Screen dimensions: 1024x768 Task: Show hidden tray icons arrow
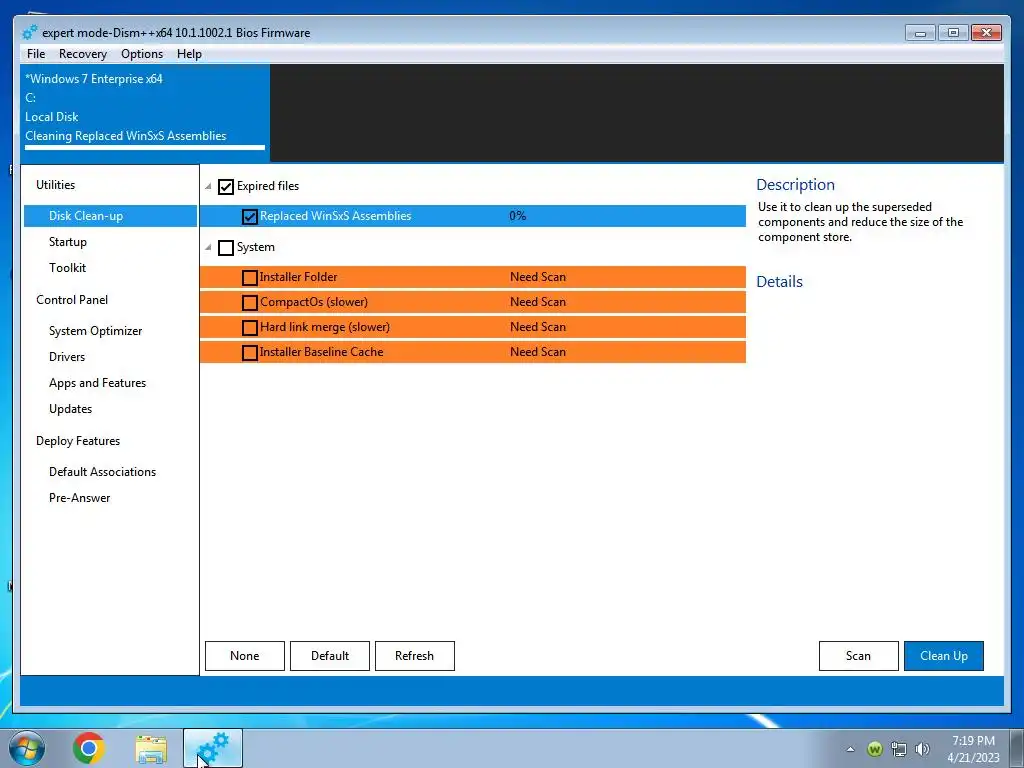[850, 749]
